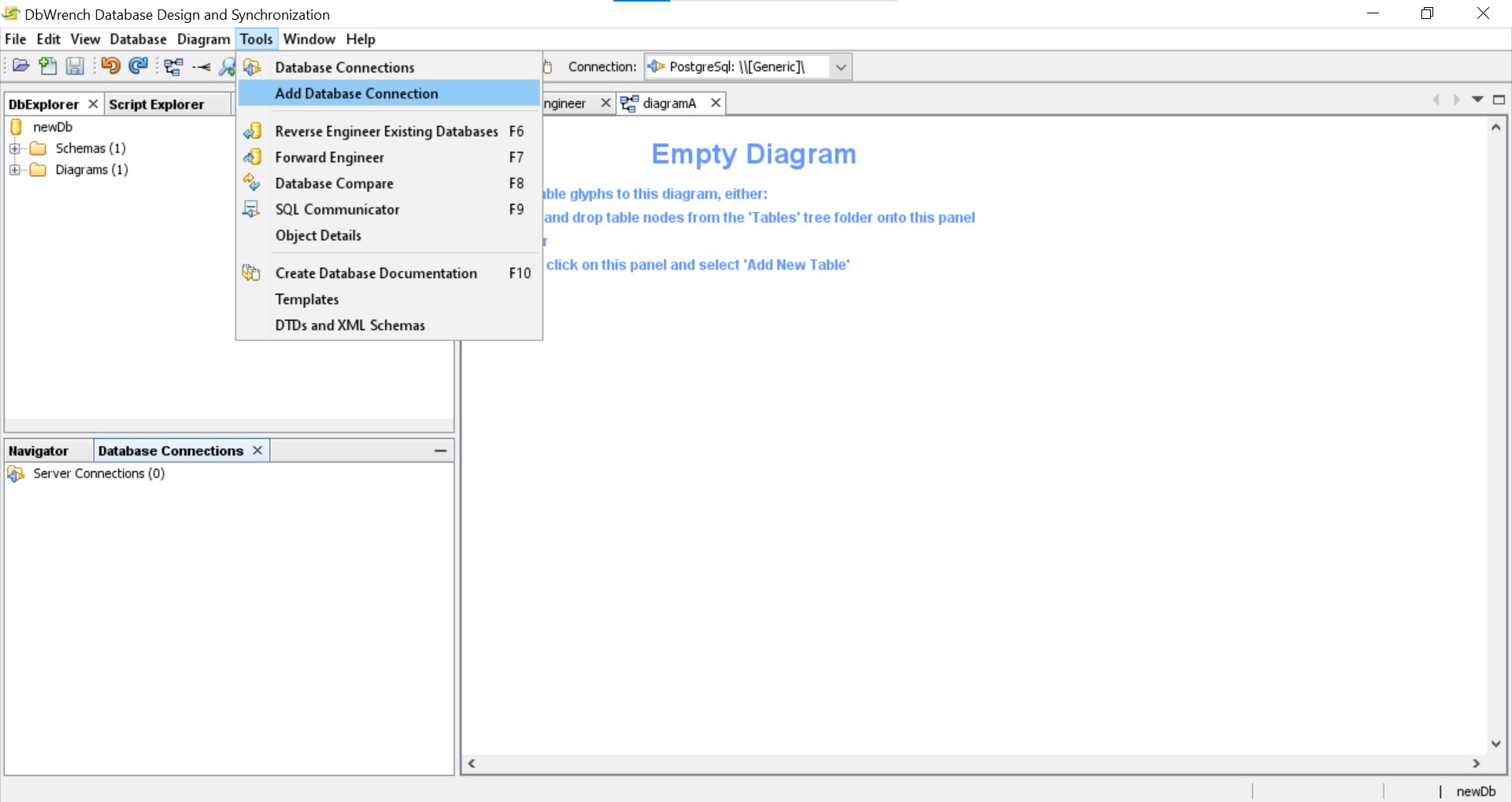
Task: Close the partially hidden Engineer tab
Action: coord(606,102)
